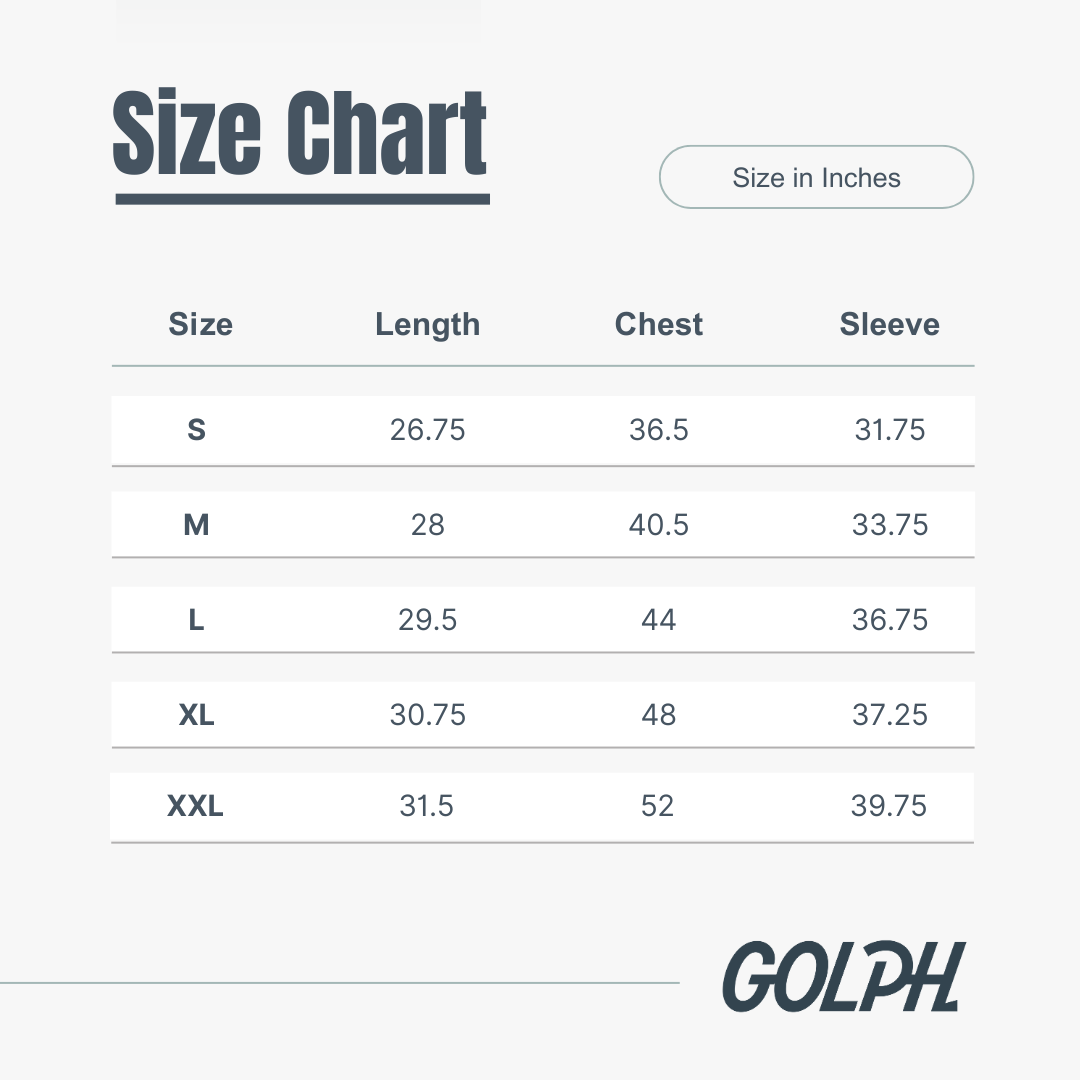Screen dimensions: 1080x1080
Task: Select the M size row label
Action: 196,525
